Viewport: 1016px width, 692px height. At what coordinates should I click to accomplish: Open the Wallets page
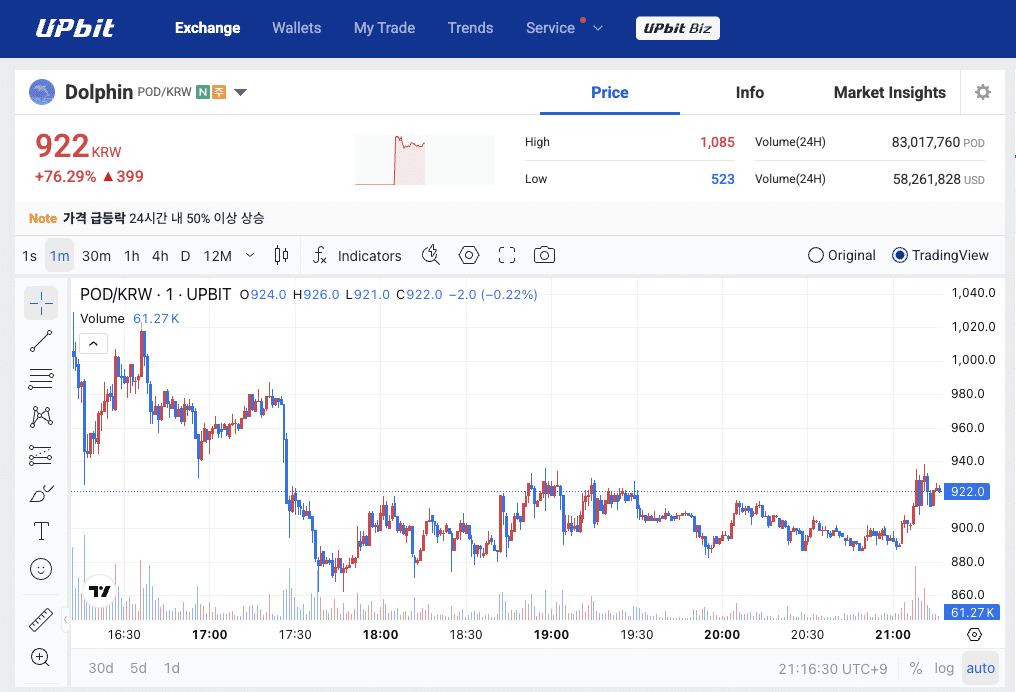pos(297,28)
